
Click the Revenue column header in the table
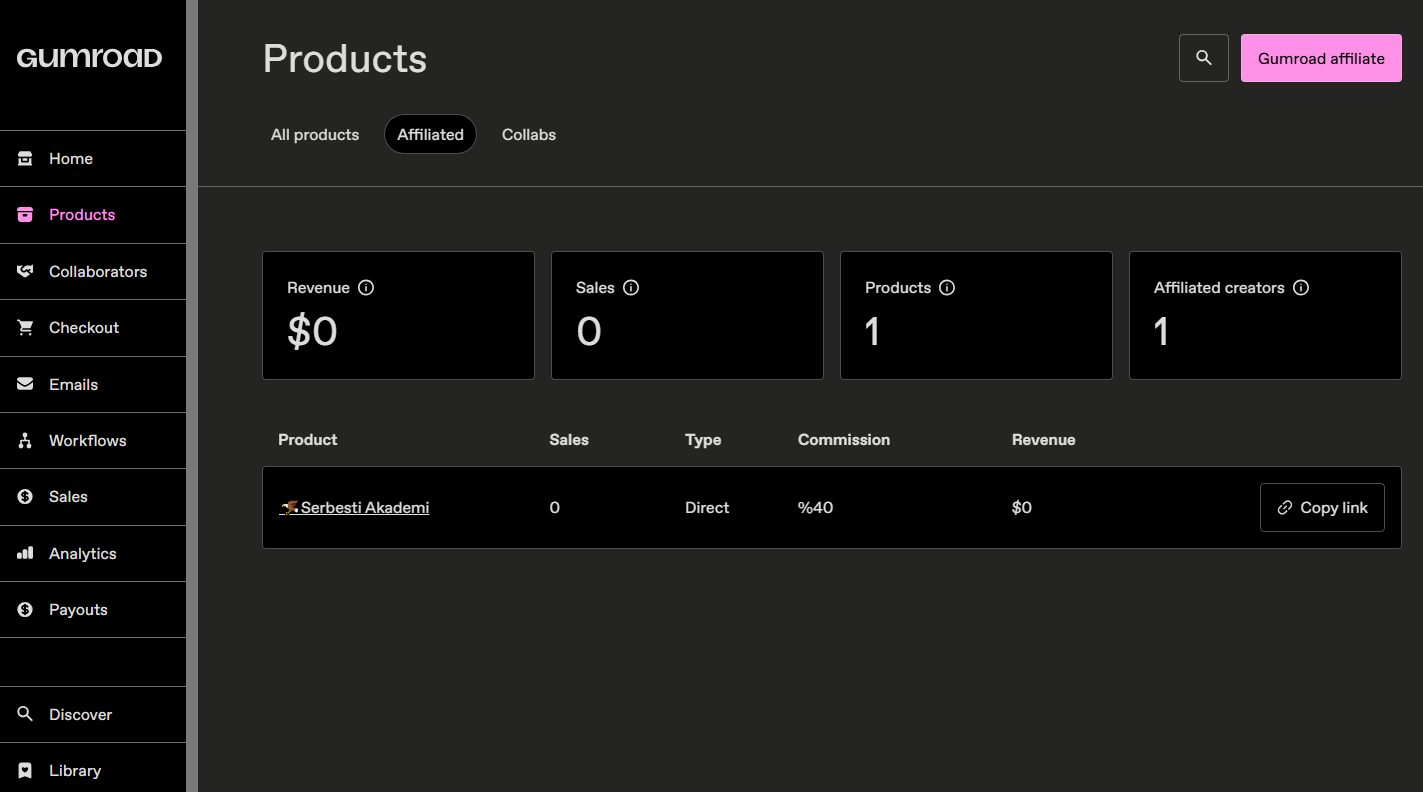pos(1044,439)
